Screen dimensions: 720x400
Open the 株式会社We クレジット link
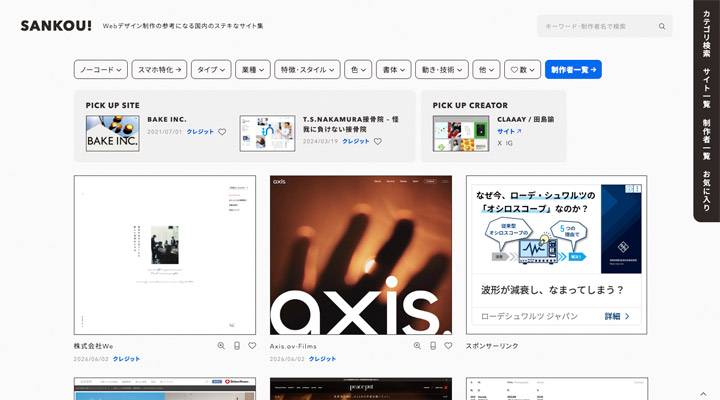126,359
